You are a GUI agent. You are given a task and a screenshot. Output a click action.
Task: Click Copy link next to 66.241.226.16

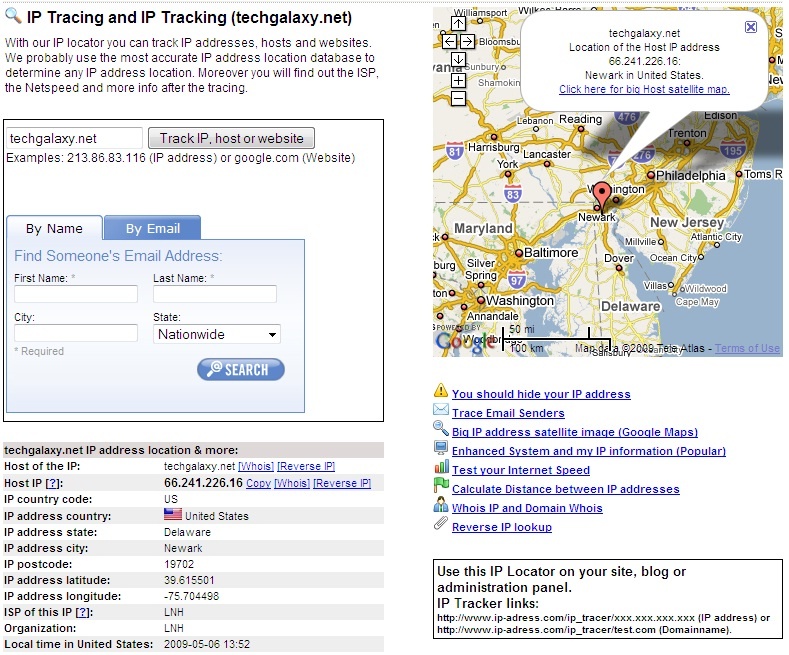258,483
